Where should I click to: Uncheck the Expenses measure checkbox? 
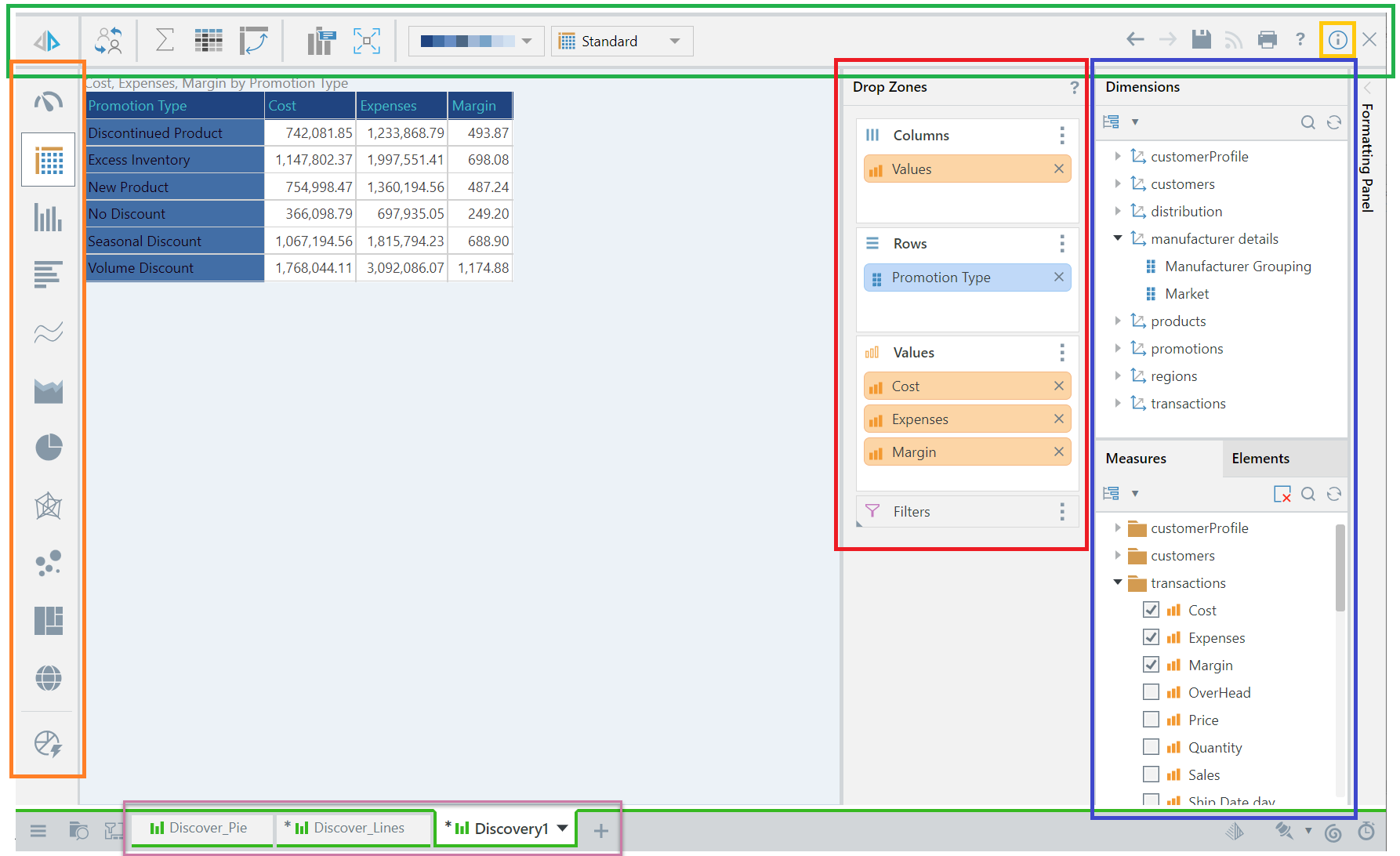pos(1151,637)
